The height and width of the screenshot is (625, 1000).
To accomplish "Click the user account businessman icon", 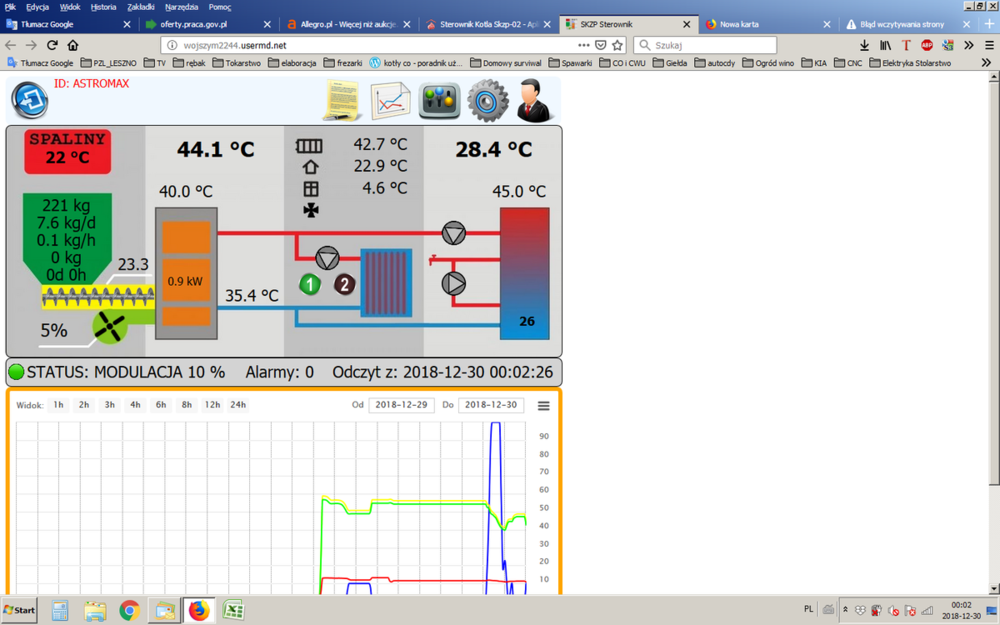I will [537, 101].
